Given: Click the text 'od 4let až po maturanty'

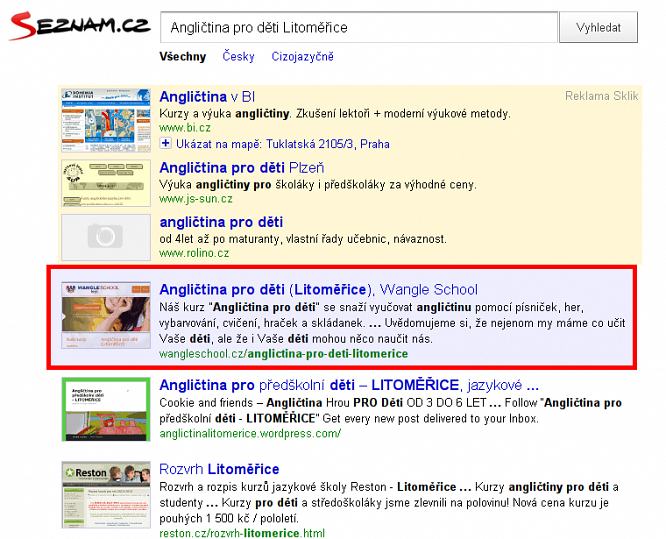Looking at the screenshot, I should [220, 239].
